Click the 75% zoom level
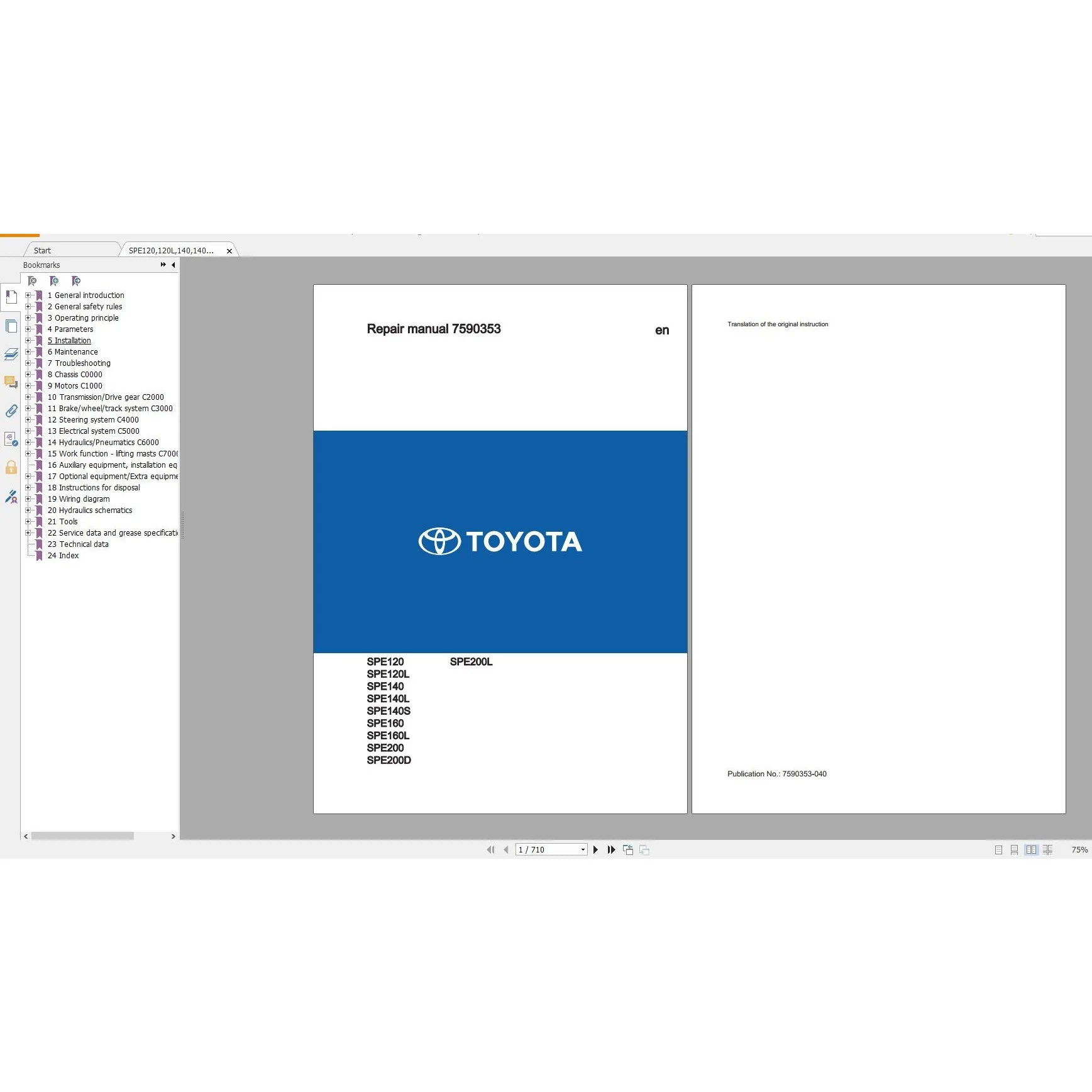This screenshot has width=1092, height=1092. 1079,849
